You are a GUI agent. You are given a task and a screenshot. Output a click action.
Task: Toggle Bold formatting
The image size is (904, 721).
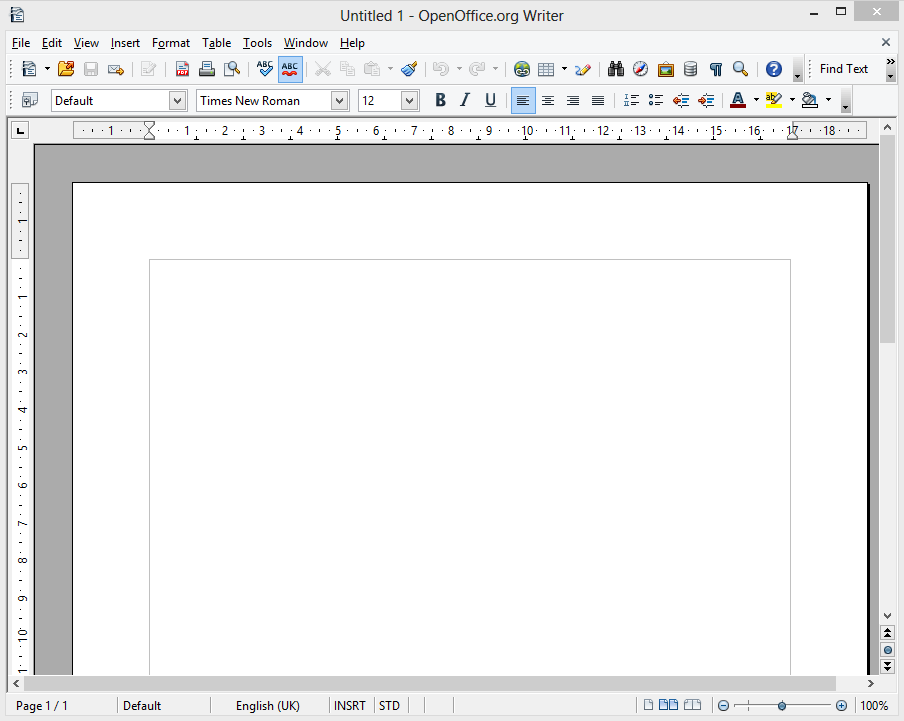tap(440, 100)
